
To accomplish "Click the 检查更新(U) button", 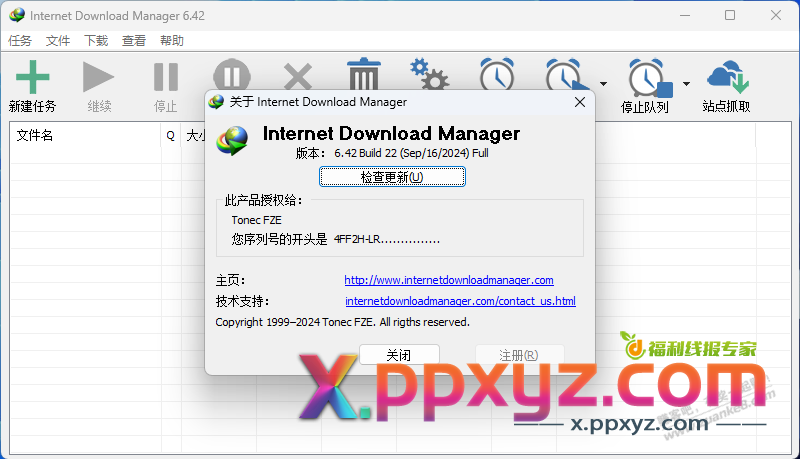I will coord(392,177).
